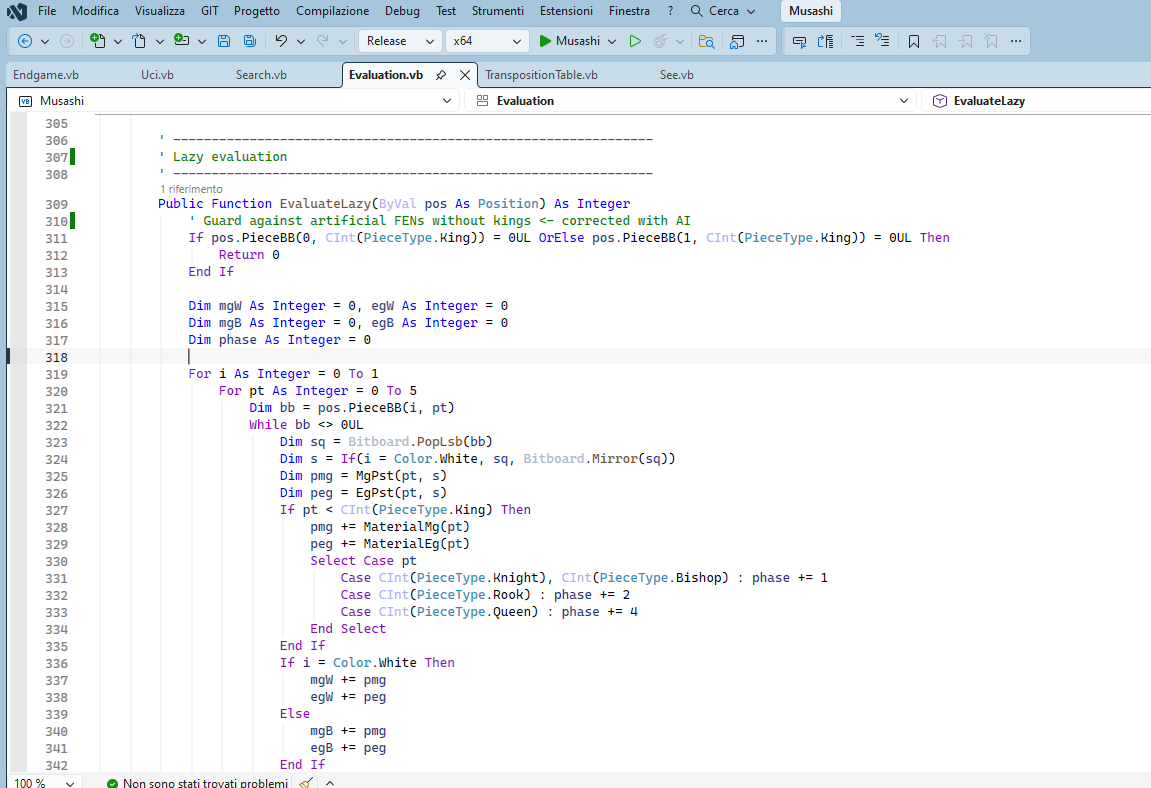Open the Progetto menu
Image resolution: width=1151 pixels, height=788 pixels.
[257, 11]
